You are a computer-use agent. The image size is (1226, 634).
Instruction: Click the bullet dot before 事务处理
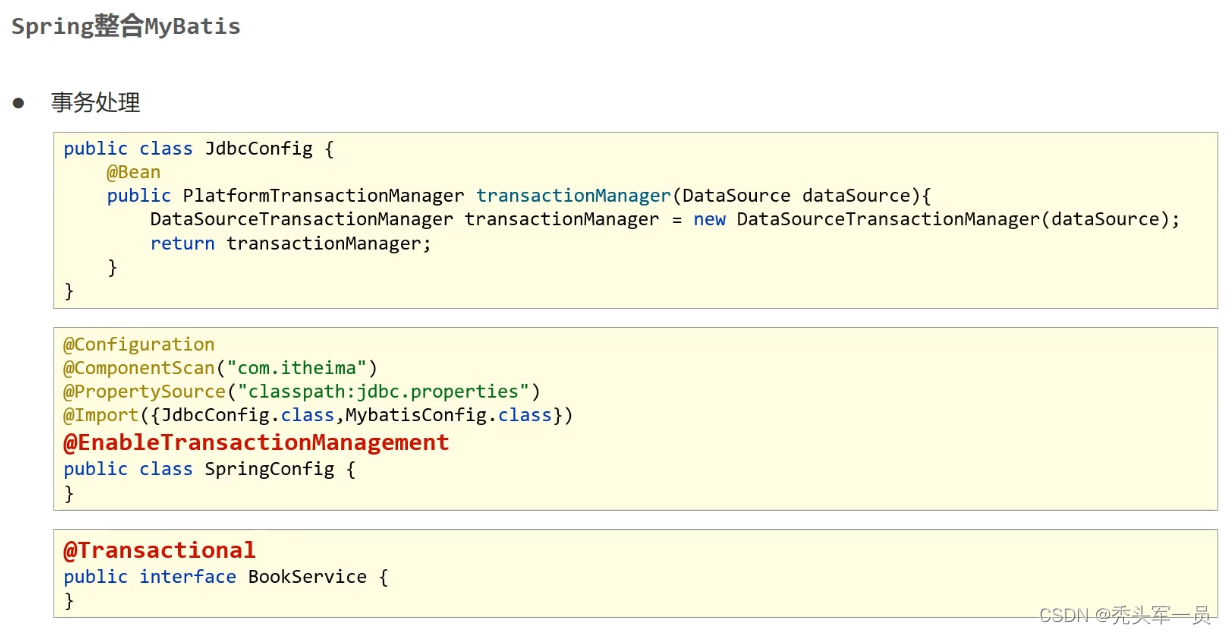[18, 103]
